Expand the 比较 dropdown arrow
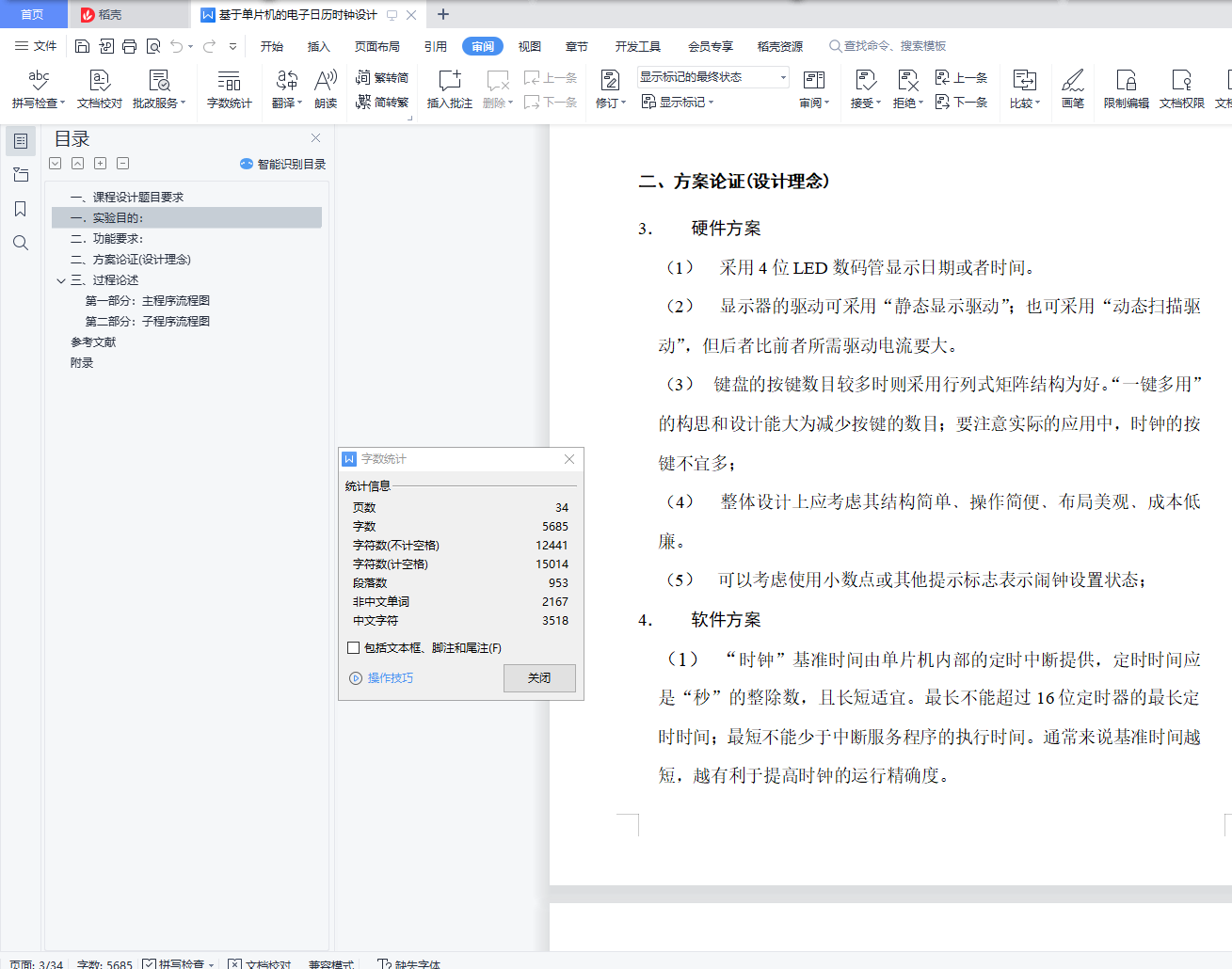Viewport: 1232px width, 969px height. (1037, 103)
